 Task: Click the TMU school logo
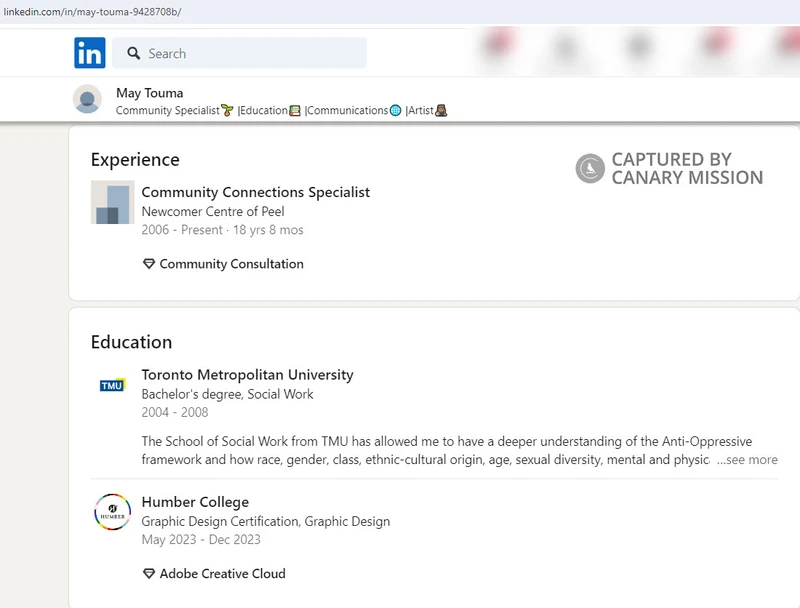[x=112, y=385]
